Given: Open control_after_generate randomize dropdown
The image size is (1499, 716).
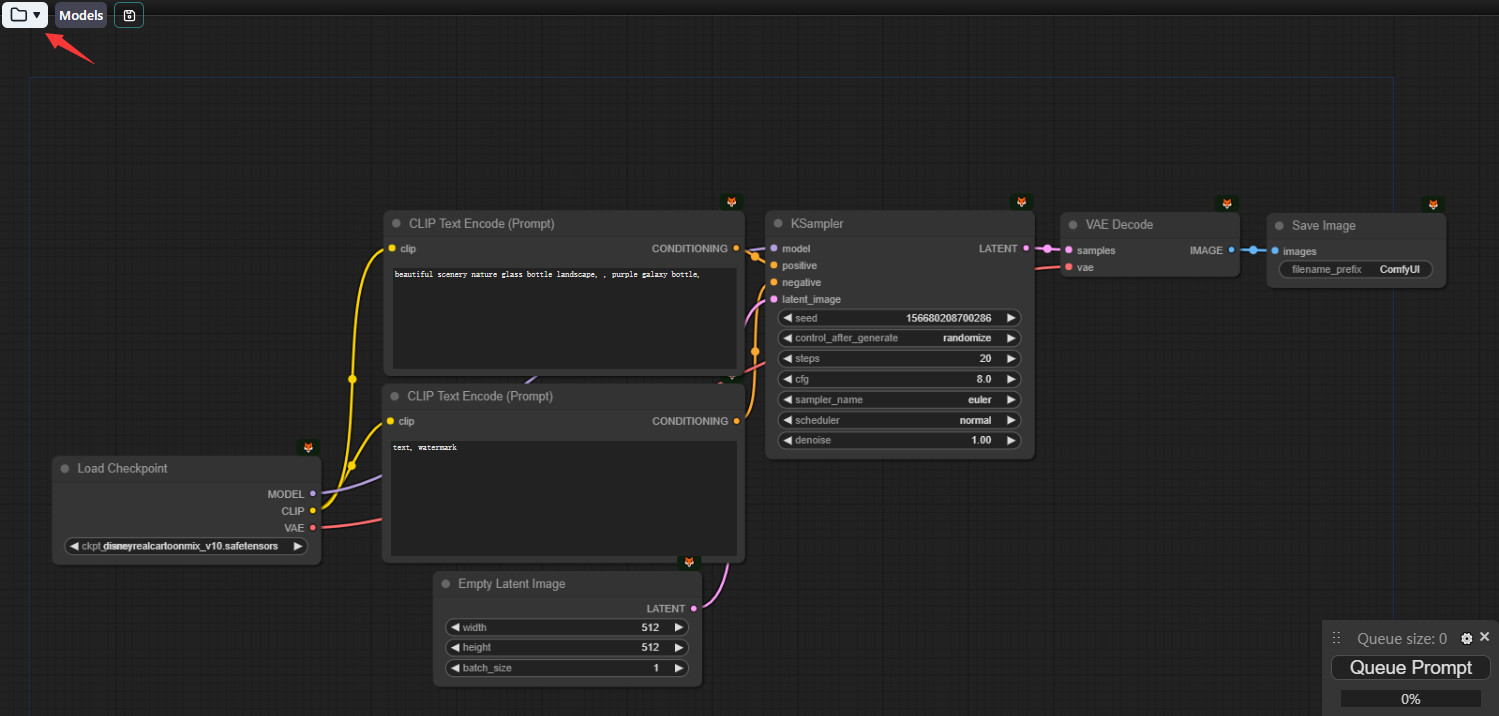Looking at the screenshot, I should 899,338.
